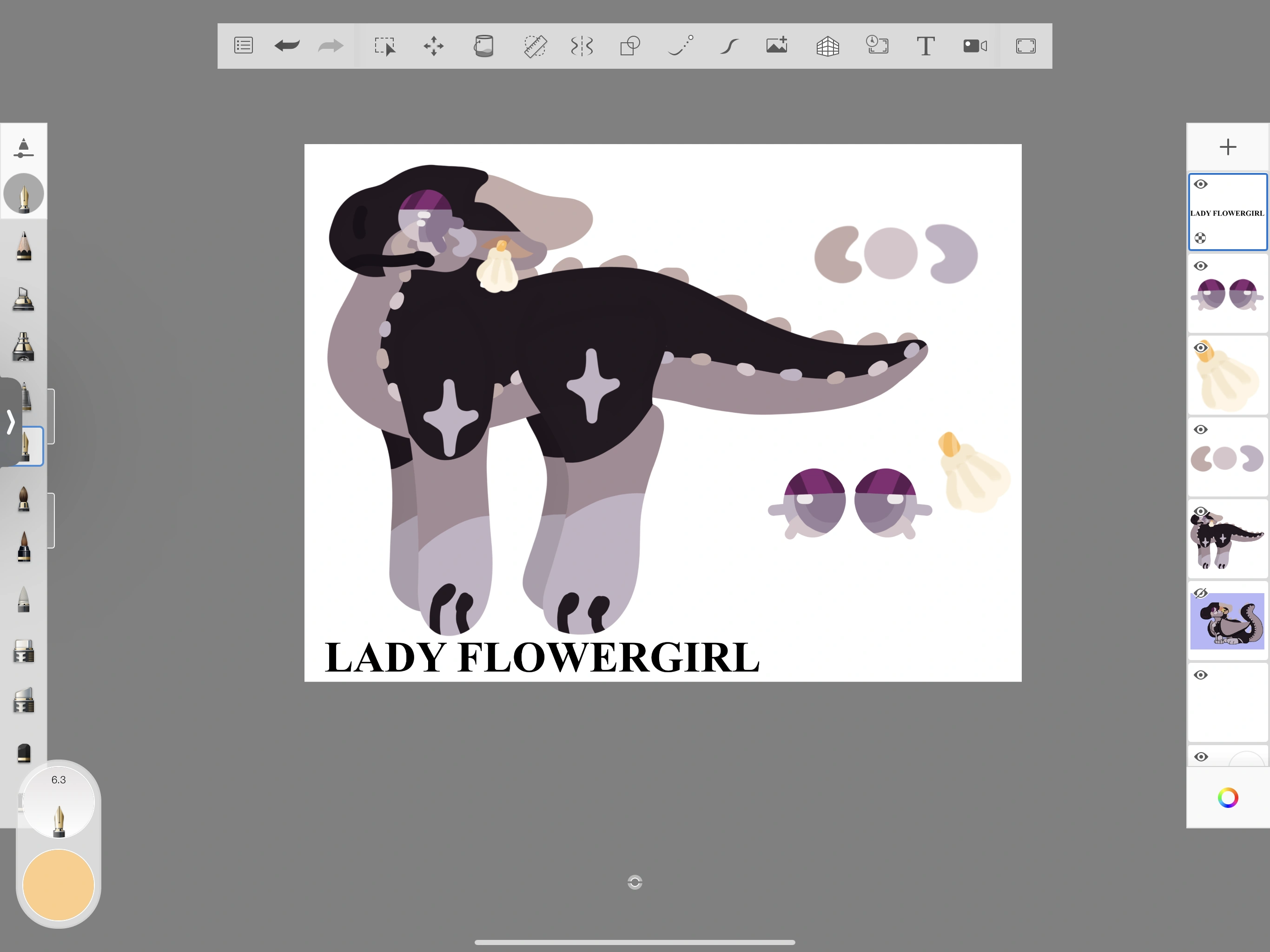
Task: Select the Flood Fill bucket tool
Action: (483, 46)
